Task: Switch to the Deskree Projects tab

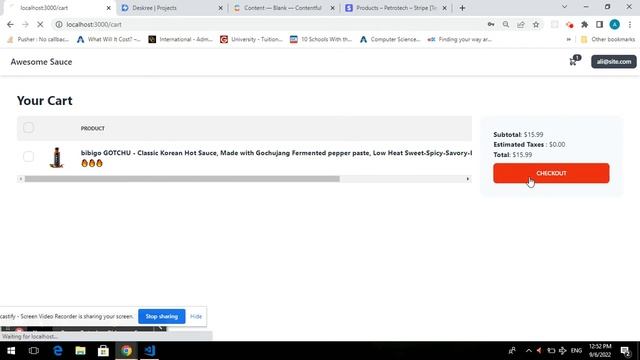Action: point(171,8)
